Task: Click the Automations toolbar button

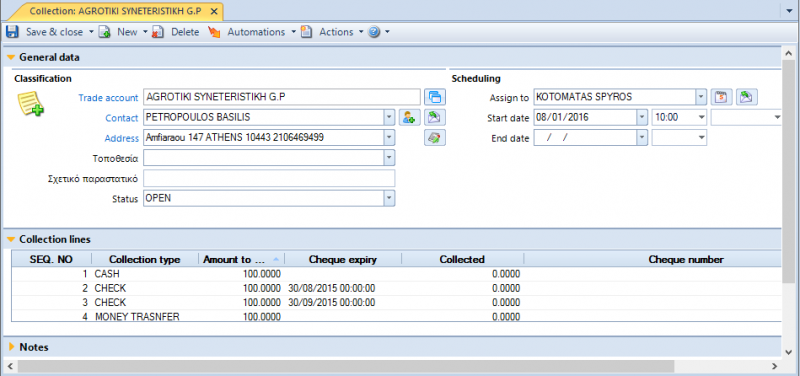Action: 256,32
